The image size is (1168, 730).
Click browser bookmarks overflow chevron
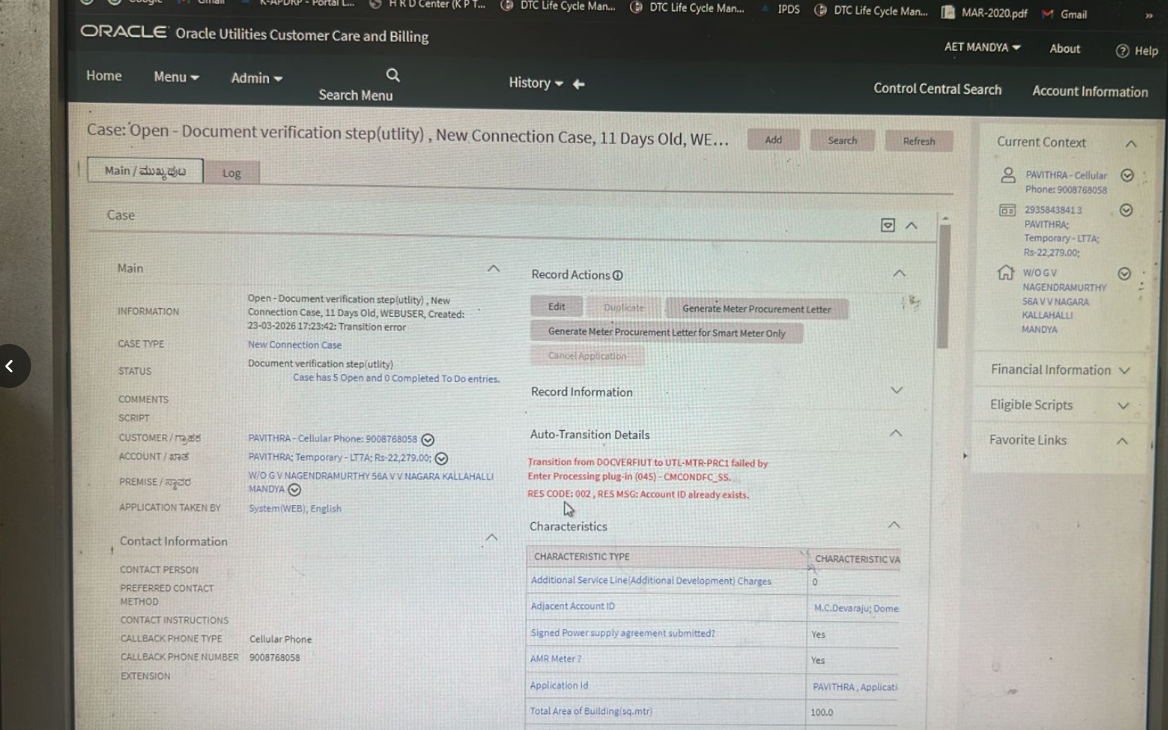point(1148,15)
